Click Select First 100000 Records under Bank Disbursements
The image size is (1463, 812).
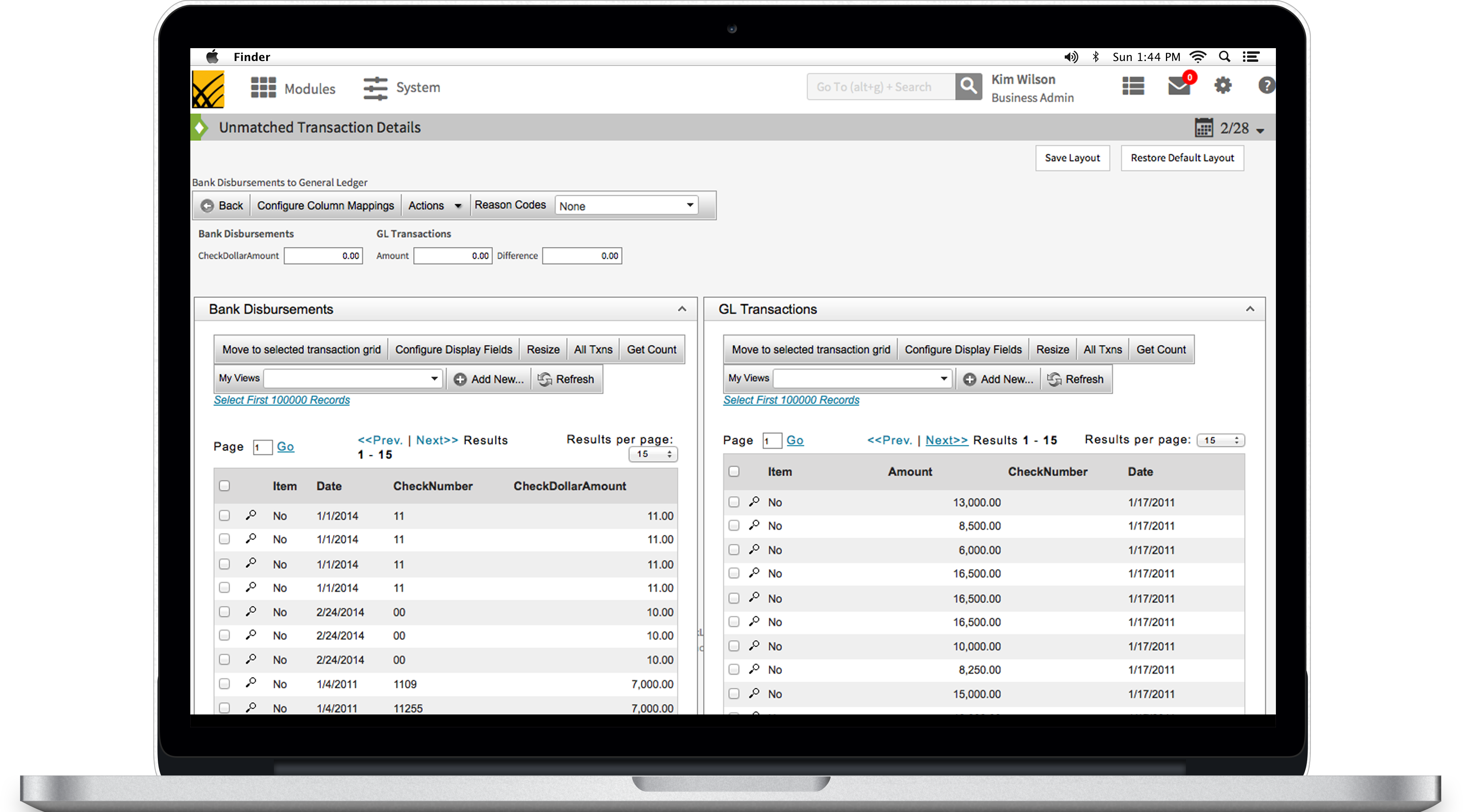[x=282, y=400]
